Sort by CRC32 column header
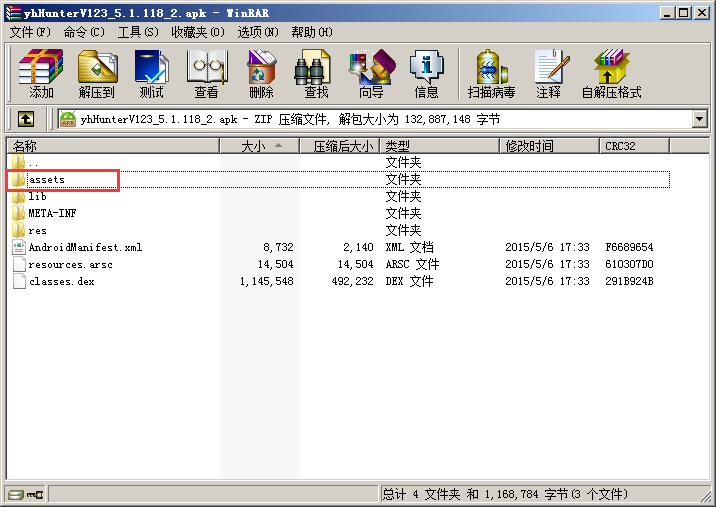716x507 pixels. pyautogui.click(x=635, y=146)
